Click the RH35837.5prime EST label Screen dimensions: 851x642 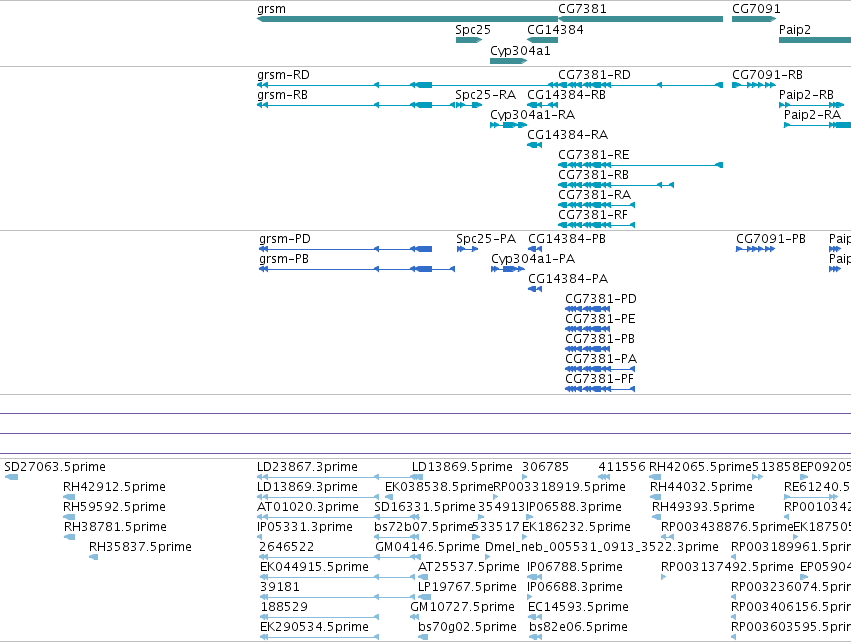pyautogui.click(x=141, y=548)
